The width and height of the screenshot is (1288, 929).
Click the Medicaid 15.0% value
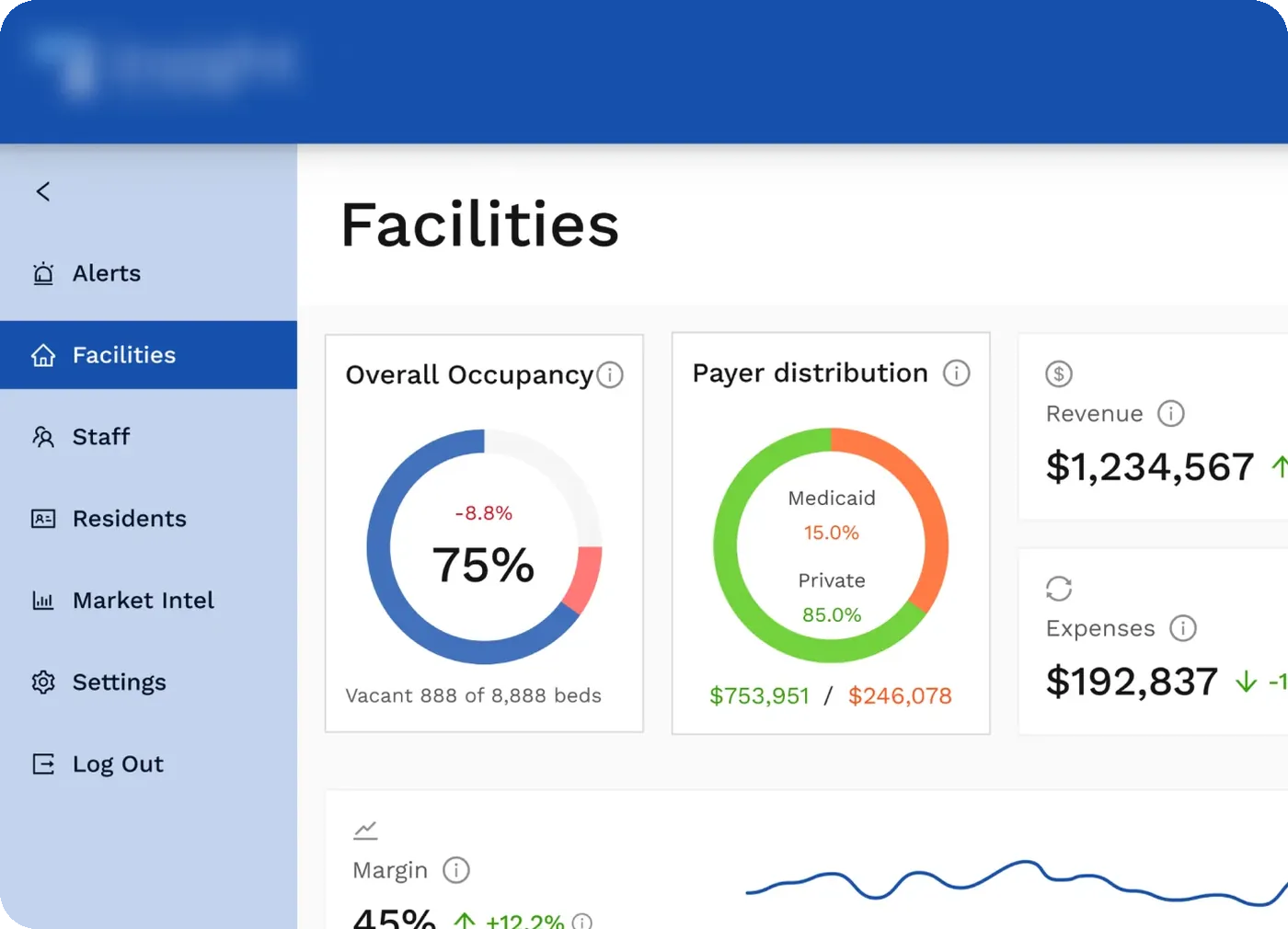coord(832,533)
